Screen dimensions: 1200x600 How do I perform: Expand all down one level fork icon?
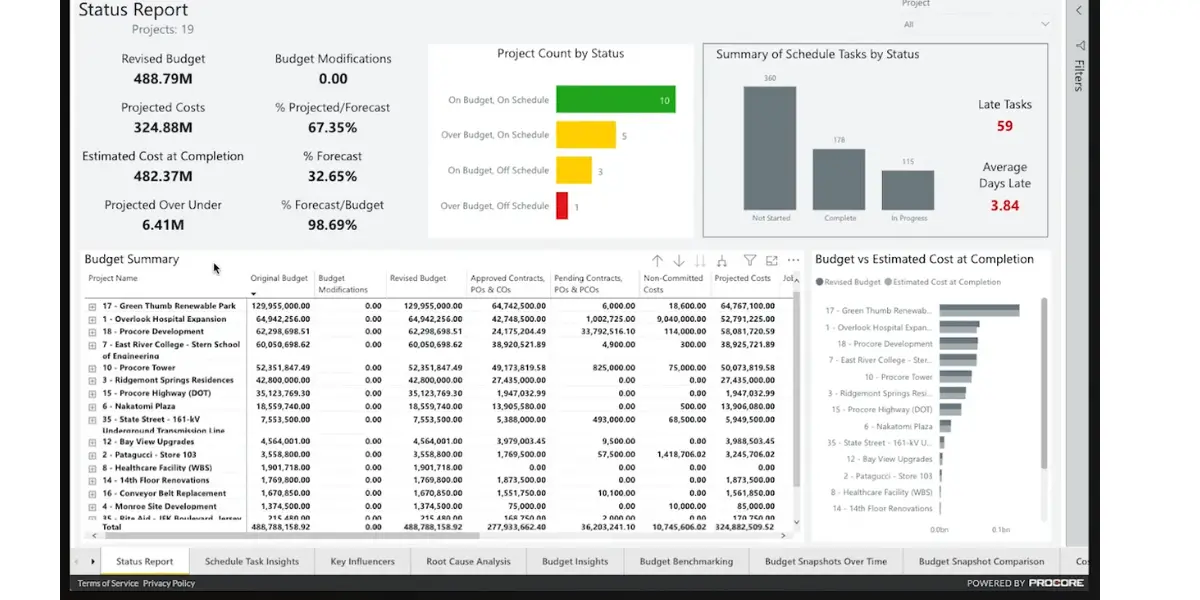[x=722, y=260]
